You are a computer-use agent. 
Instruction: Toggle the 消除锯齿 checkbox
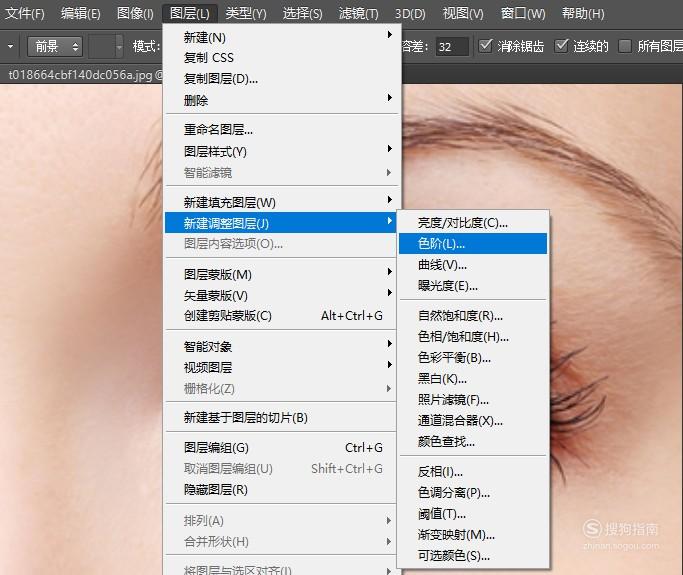pos(485,46)
